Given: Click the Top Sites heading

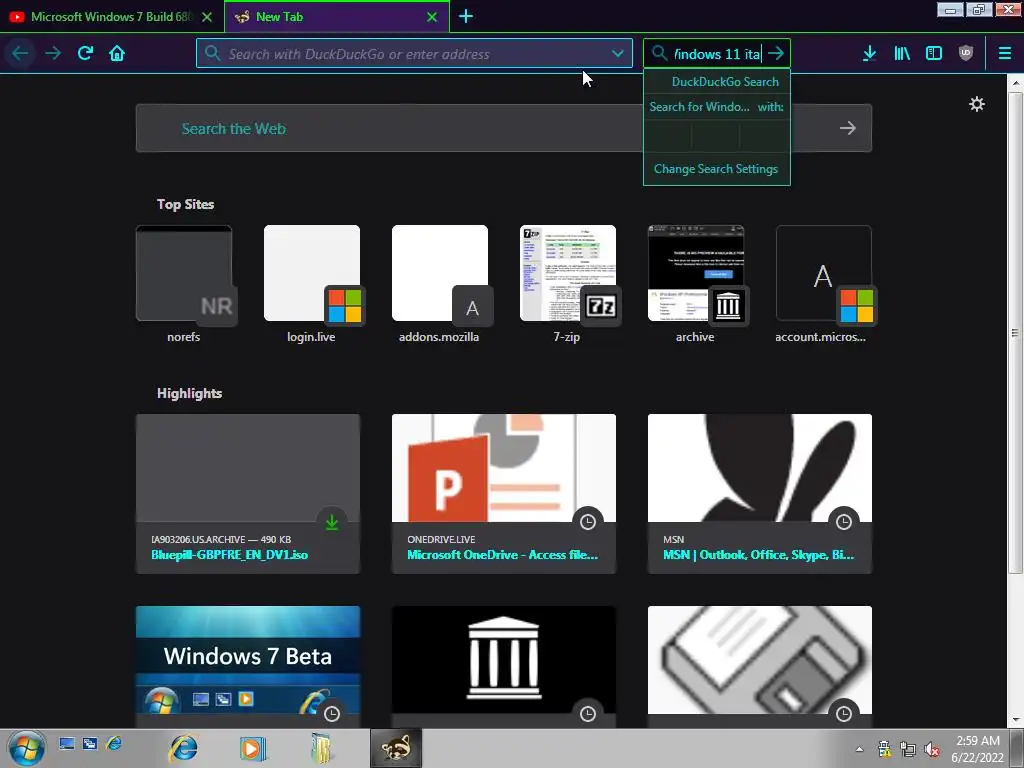Looking at the screenshot, I should [x=185, y=204].
